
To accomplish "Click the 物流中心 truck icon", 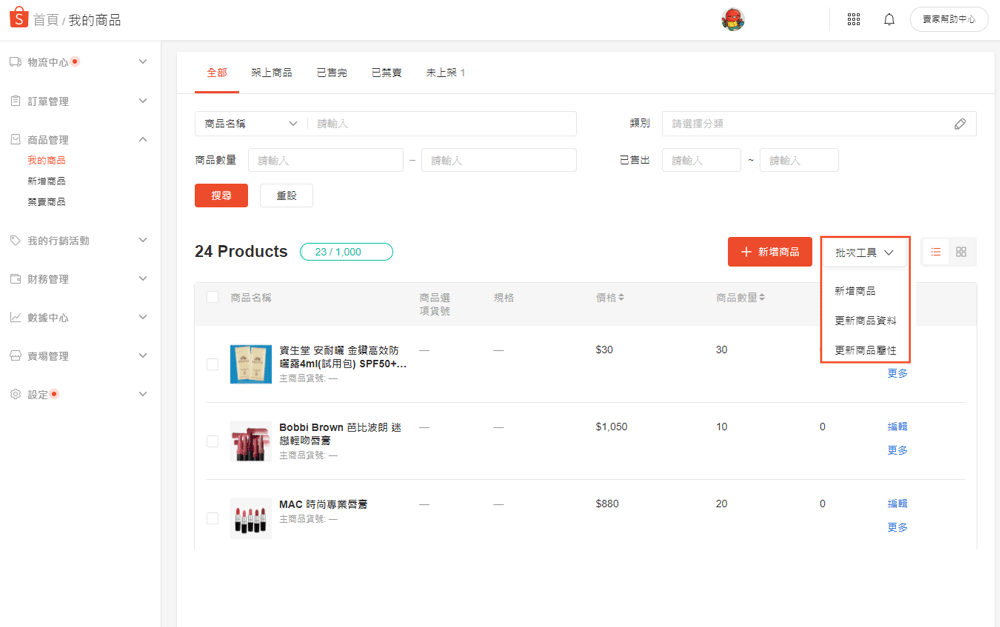I will point(15,62).
